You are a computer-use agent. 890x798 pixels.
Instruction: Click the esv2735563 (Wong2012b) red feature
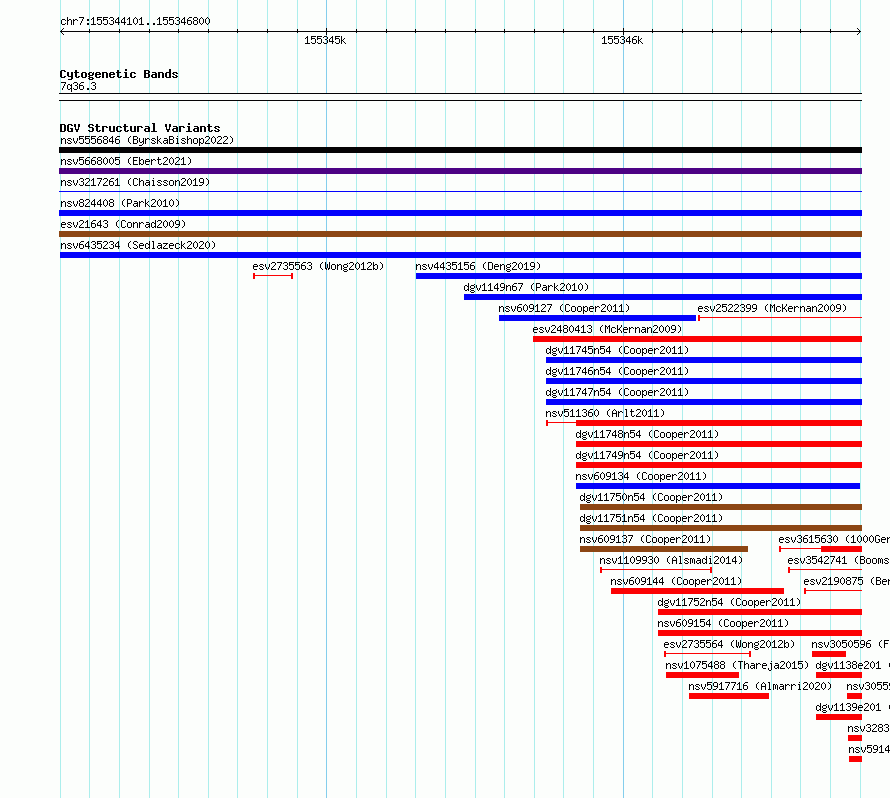click(x=273, y=276)
